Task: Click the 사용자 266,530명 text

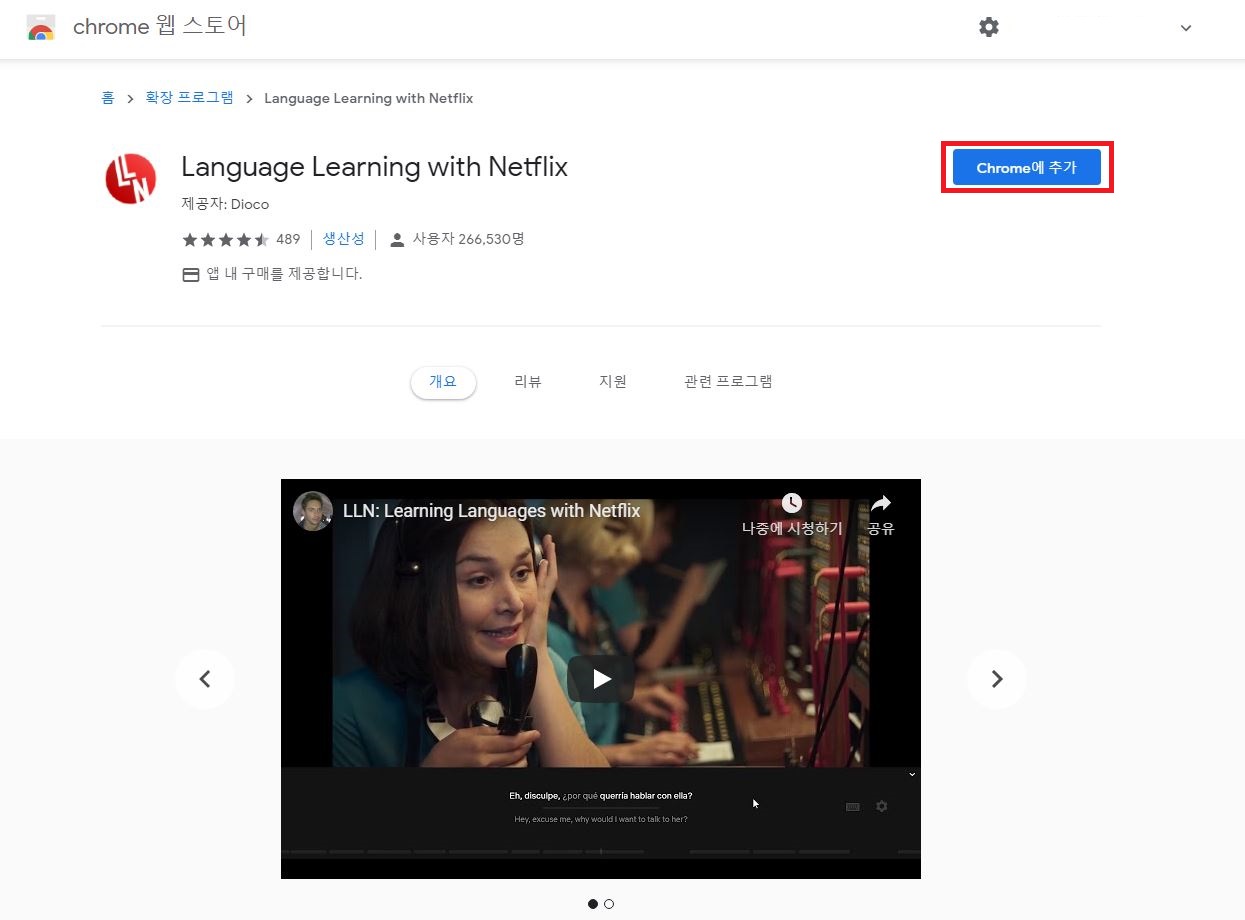Action: click(x=469, y=239)
